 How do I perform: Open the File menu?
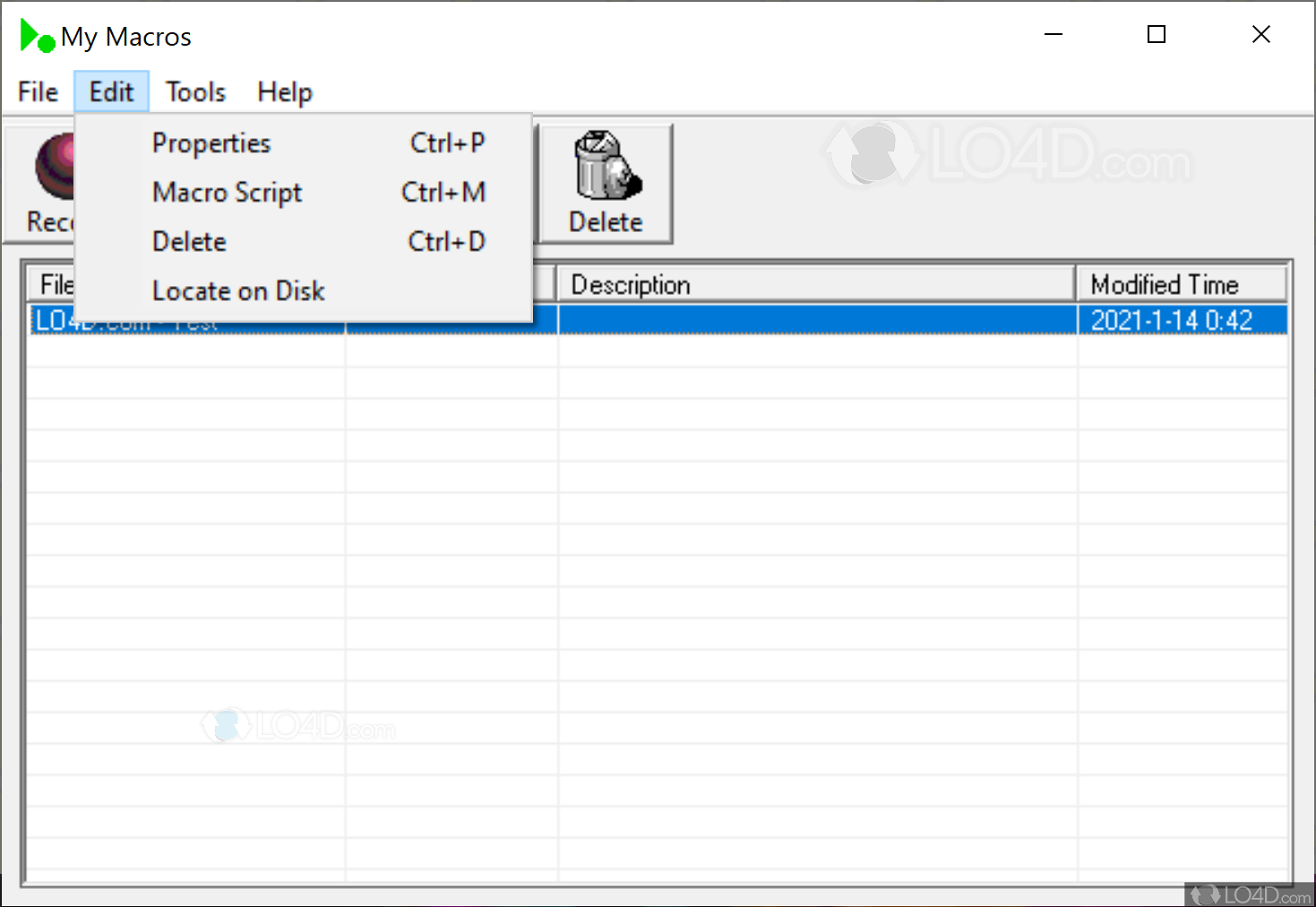(x=37, y=91)
